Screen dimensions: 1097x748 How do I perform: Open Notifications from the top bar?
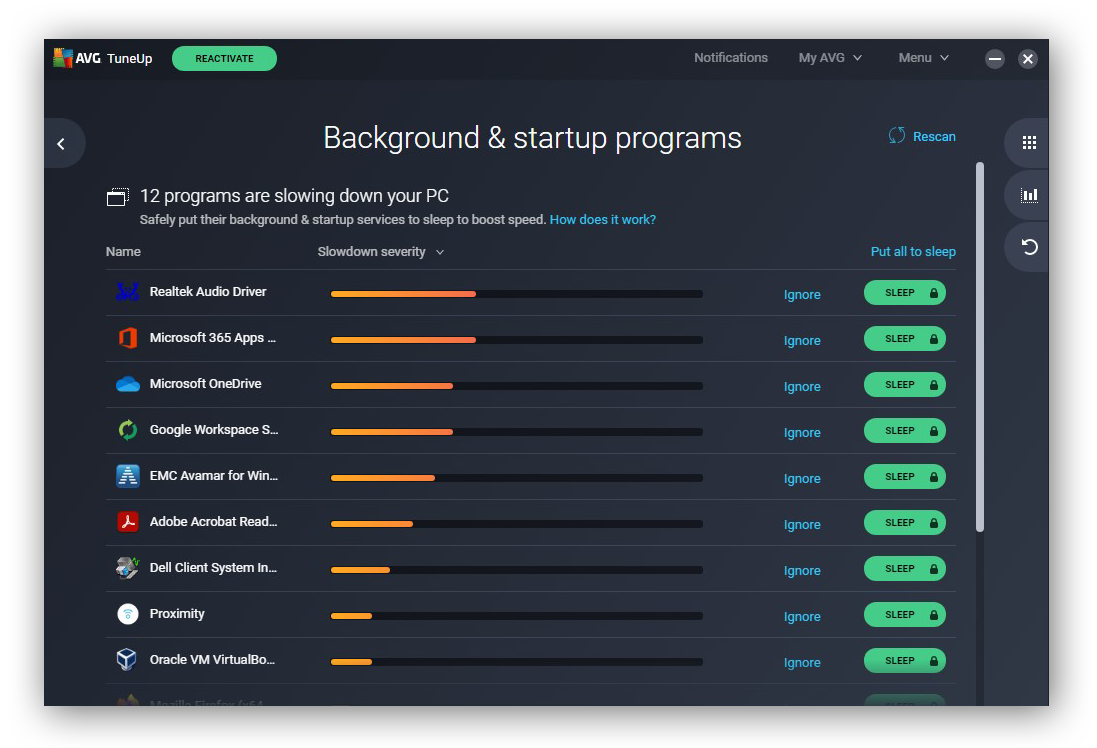click(x=731, y=57)
